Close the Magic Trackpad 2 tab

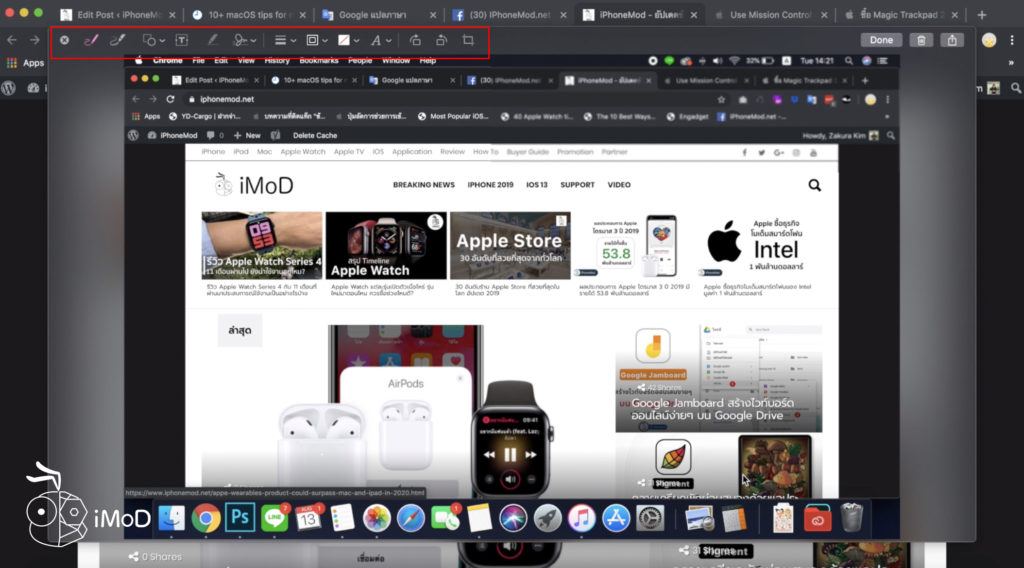point(955,14)
